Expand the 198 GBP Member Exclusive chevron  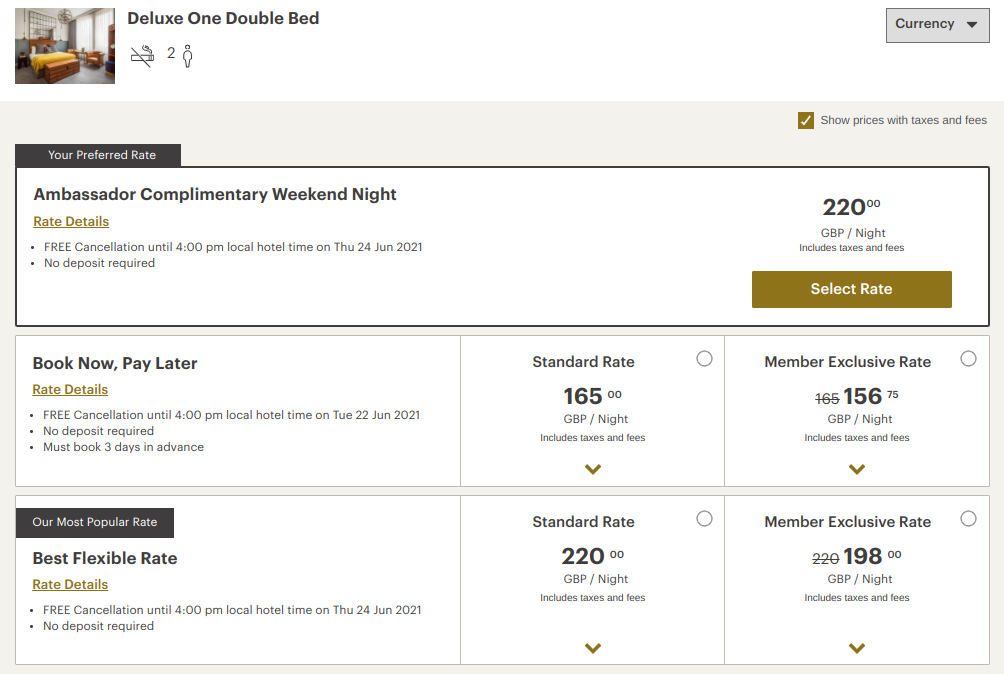857,648
